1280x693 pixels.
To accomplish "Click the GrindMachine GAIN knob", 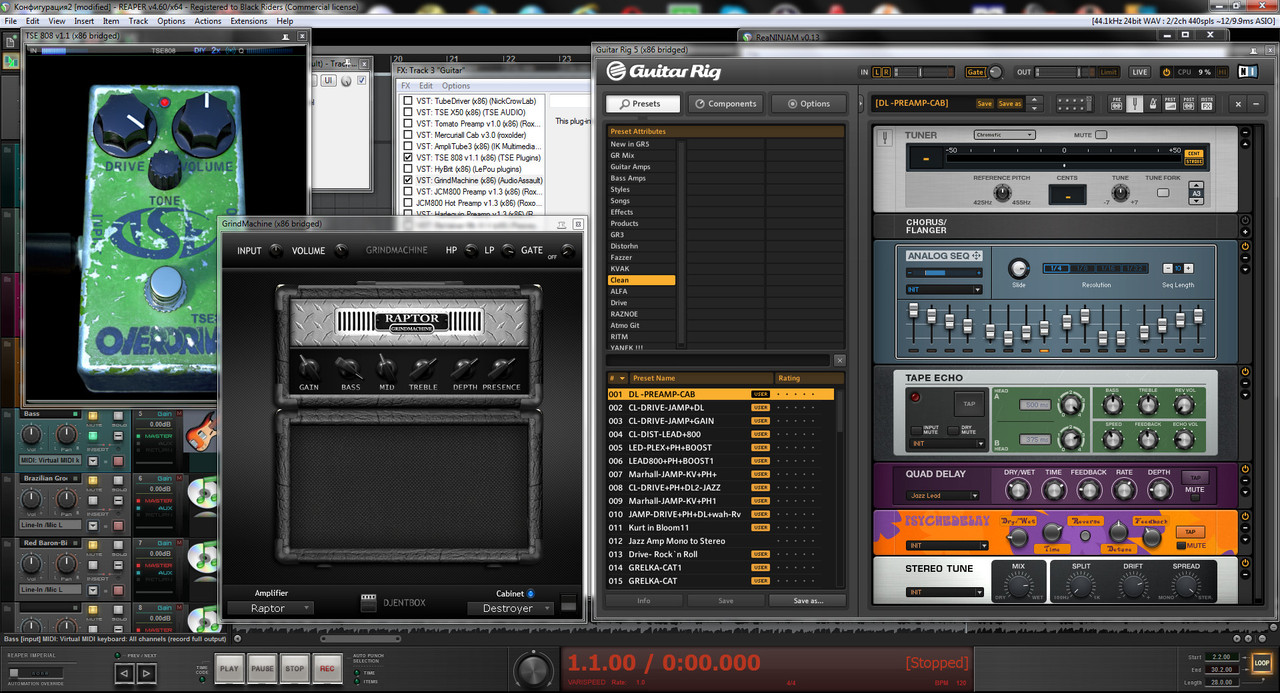I will [309, 367].
